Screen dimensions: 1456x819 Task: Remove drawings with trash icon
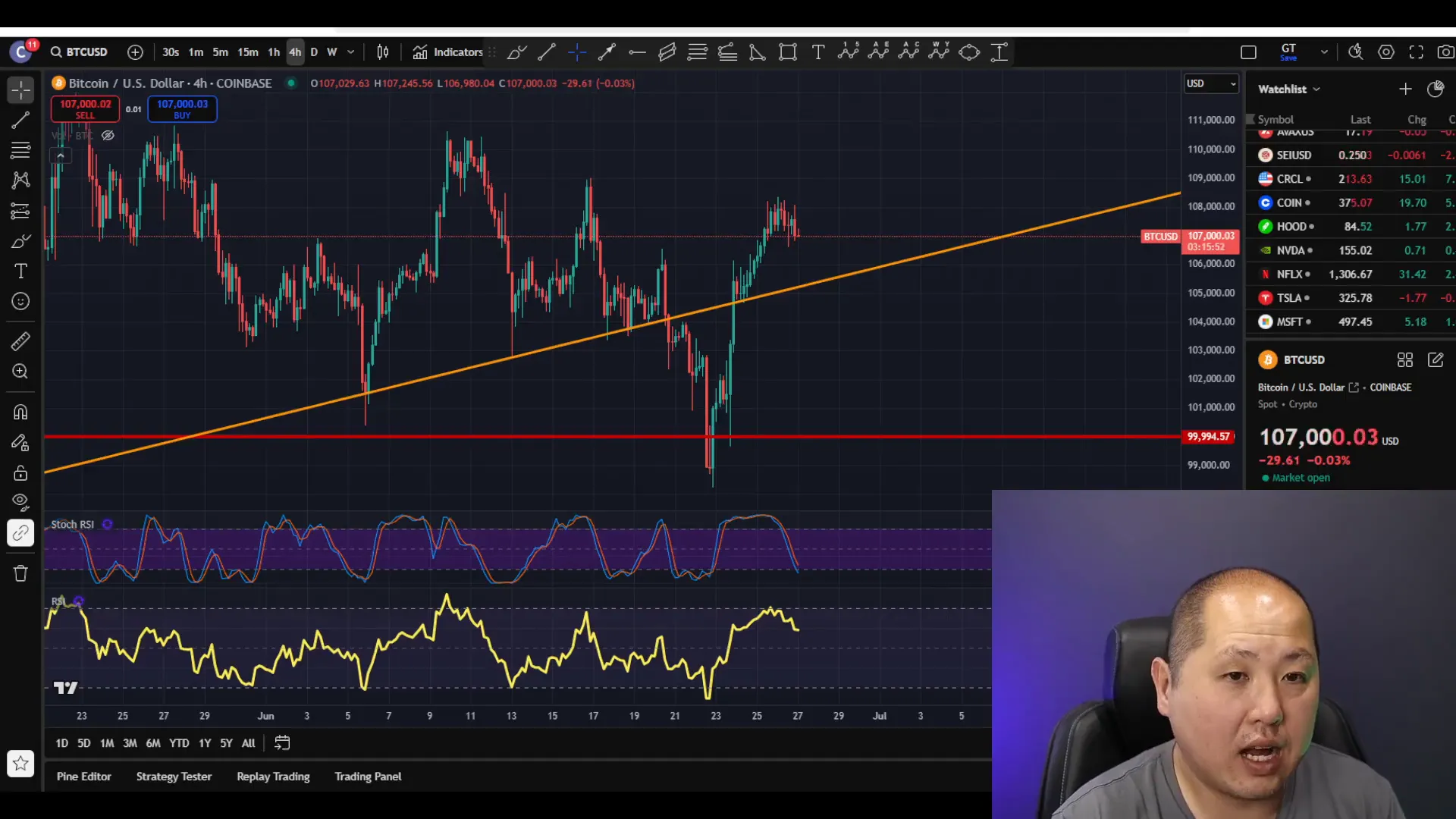tap(20, 573)
